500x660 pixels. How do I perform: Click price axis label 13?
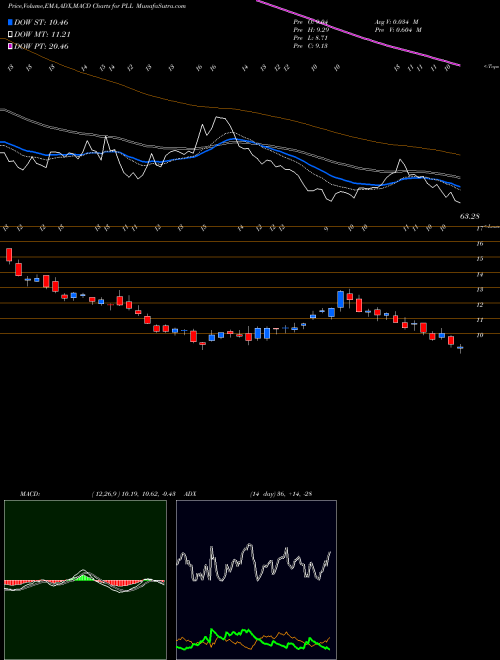click(479, 290)
